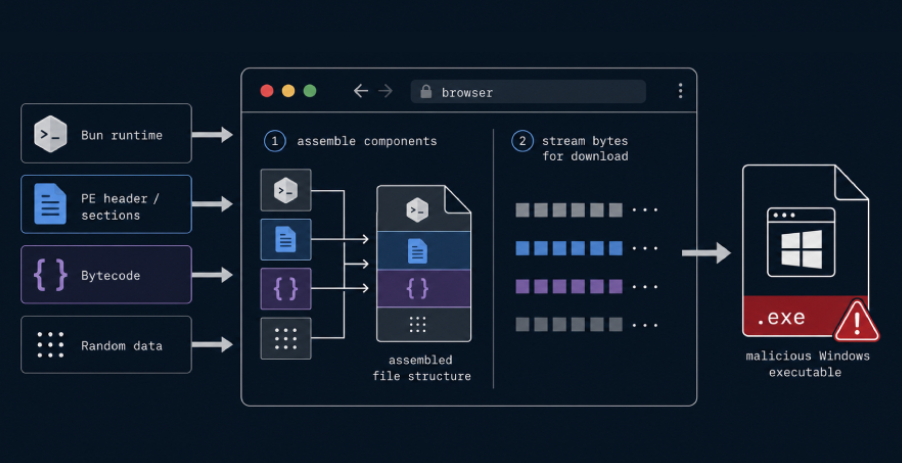Click the red close dot in the browser window
902x463 pixels.
click(267, 91)
